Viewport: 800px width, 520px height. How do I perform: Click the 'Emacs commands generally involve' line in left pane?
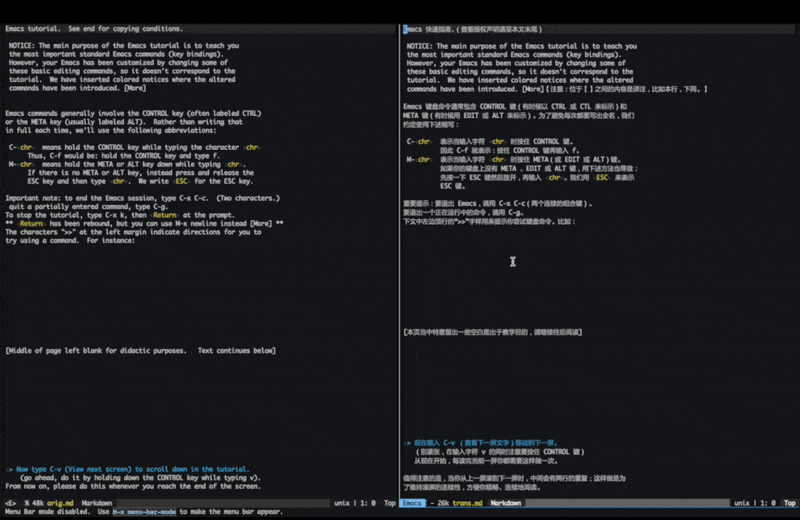[133, 113]
